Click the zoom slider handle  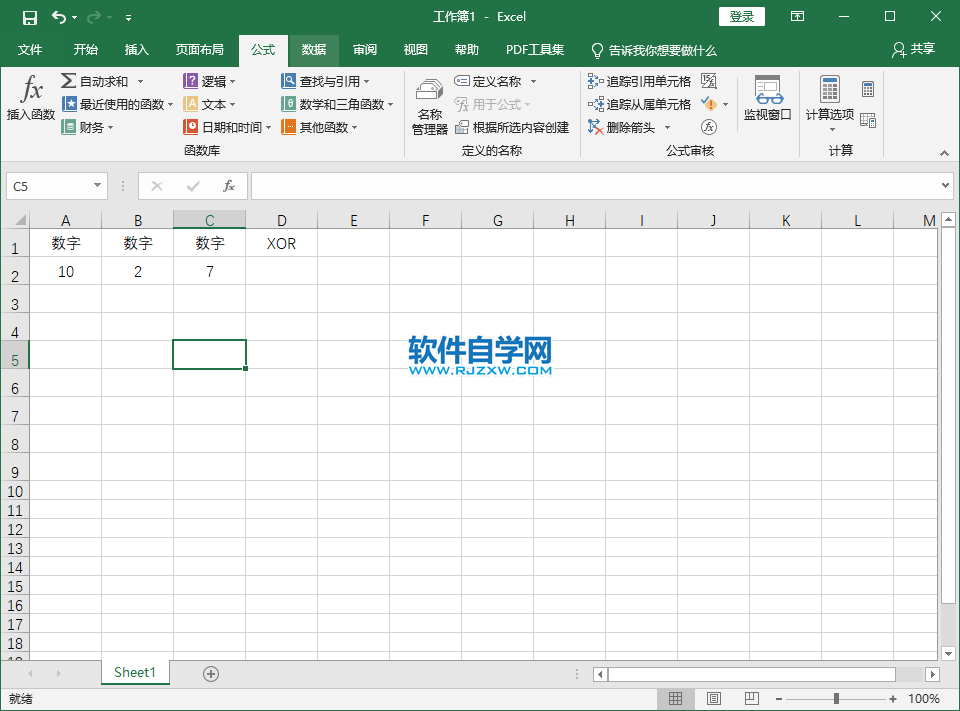point(836,699)
